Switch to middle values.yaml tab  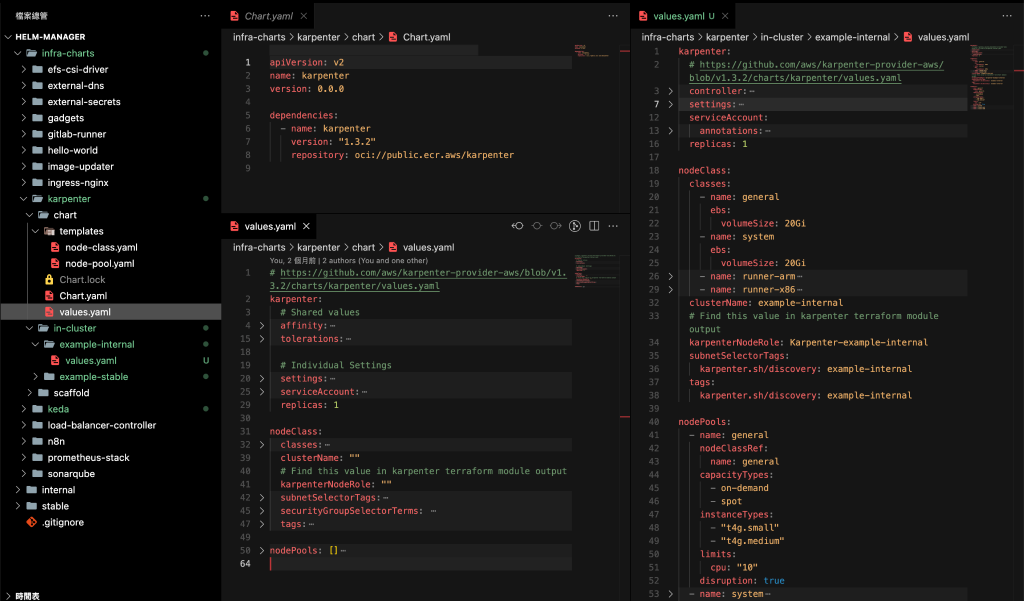pyautogui.click(x=270, y=226)
